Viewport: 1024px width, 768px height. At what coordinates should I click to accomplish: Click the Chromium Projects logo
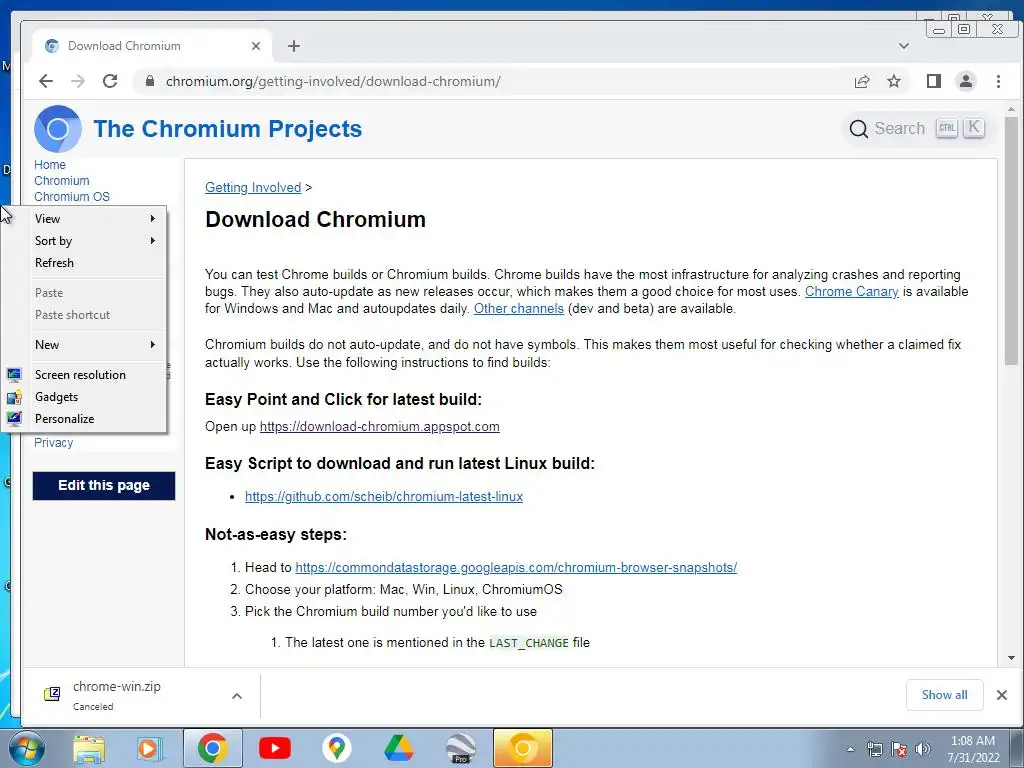tap(57, 129)
